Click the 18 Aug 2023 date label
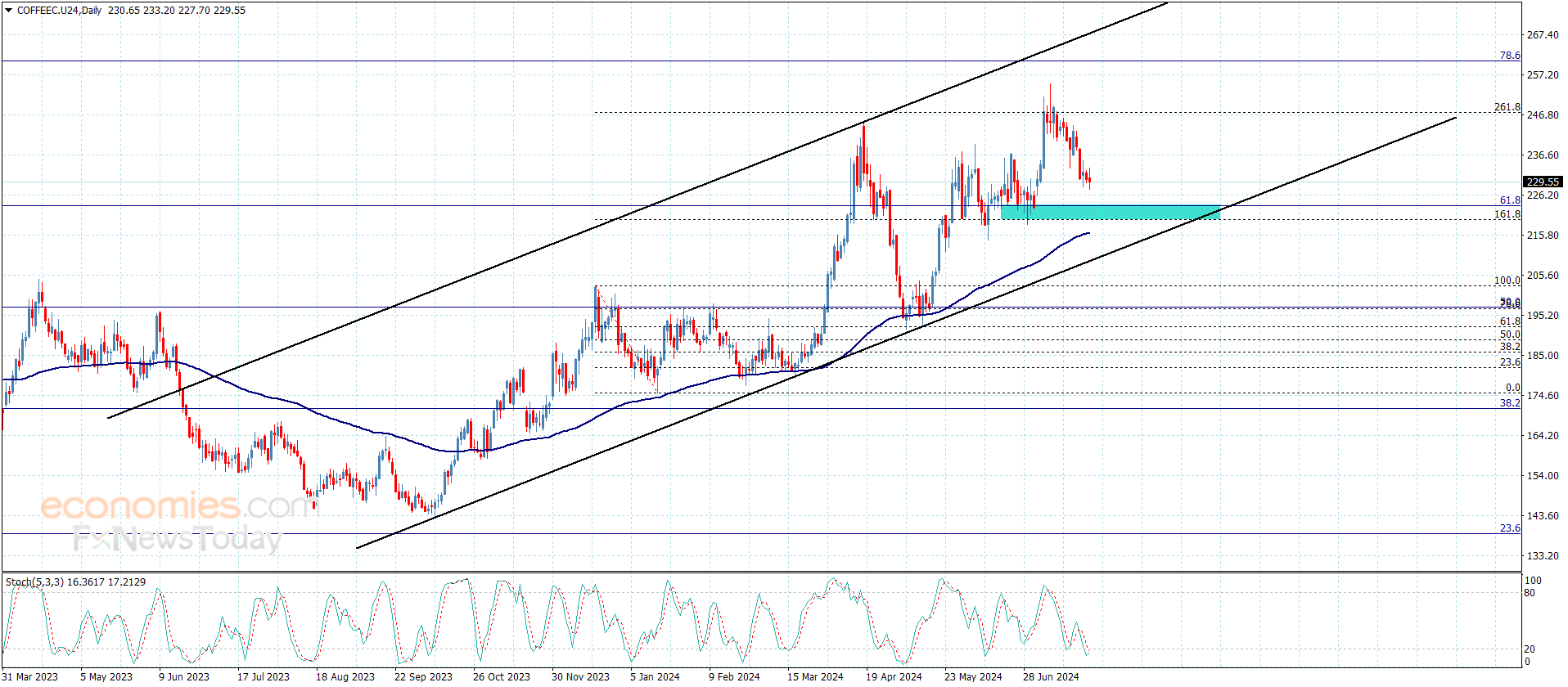 coord(345,677)
